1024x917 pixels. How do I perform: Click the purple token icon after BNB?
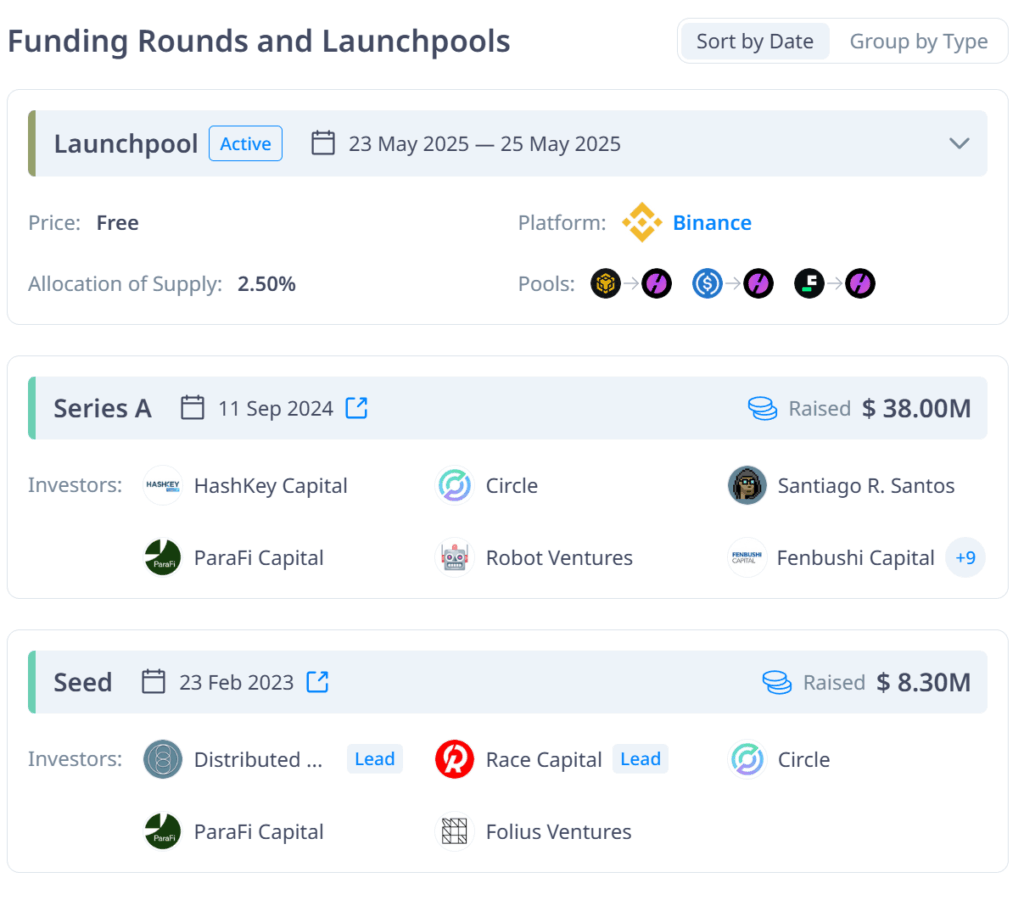(x=656, y=283)
